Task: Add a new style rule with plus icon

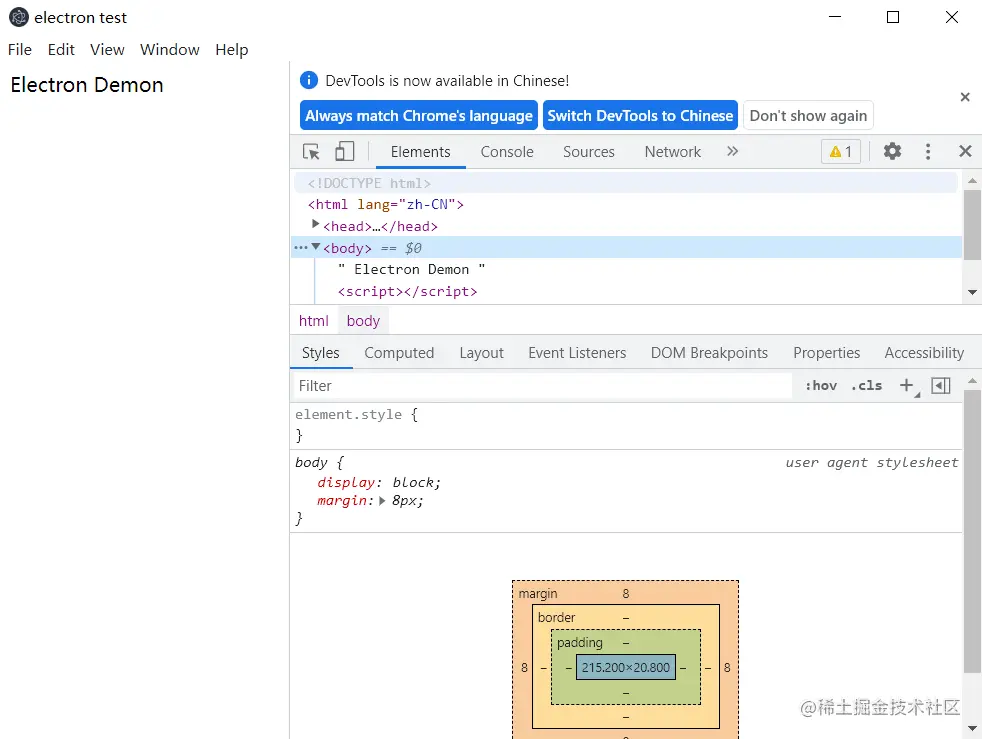Action: tap(906, 385)
